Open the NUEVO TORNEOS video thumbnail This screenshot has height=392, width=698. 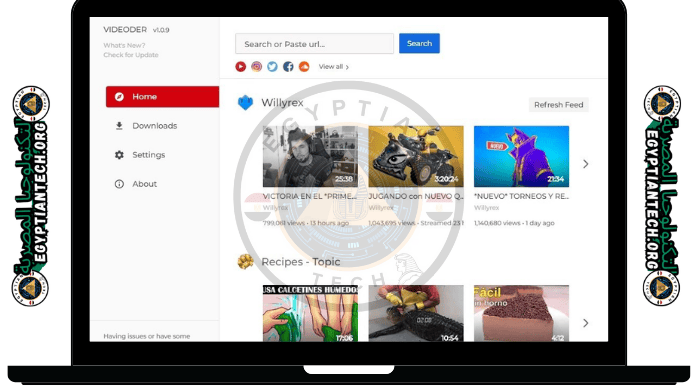[521, 156]
